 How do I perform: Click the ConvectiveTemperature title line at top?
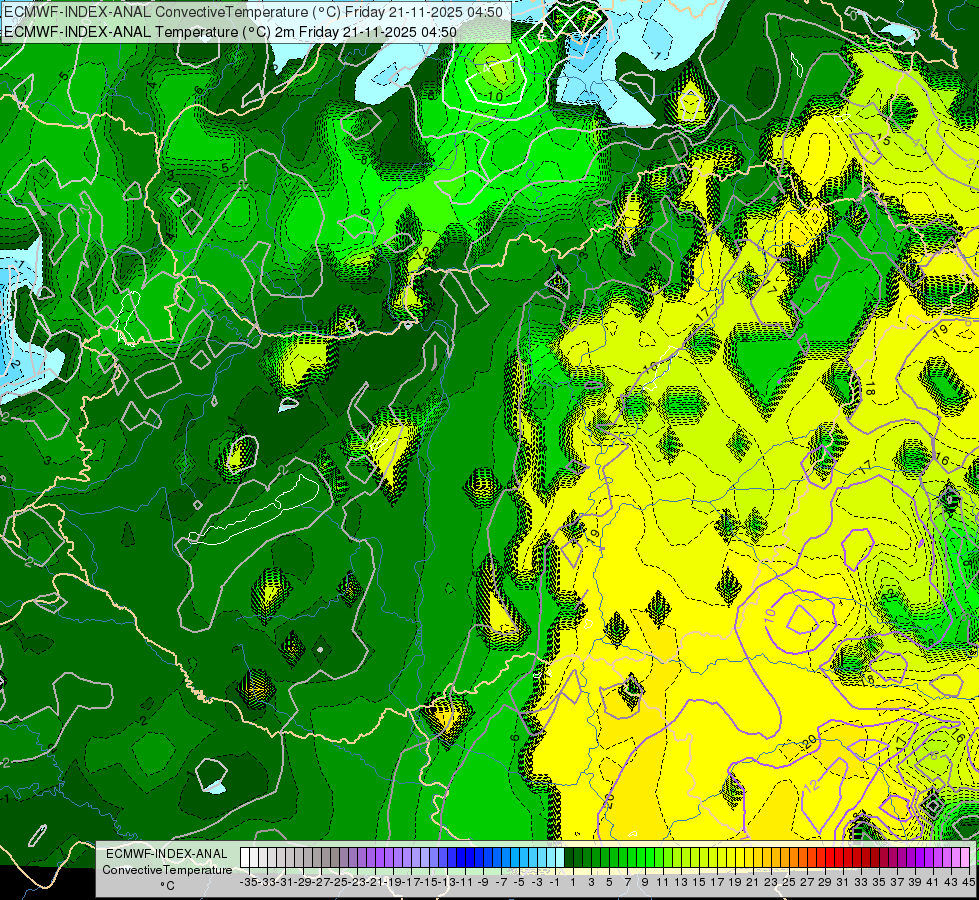[253, 11]
